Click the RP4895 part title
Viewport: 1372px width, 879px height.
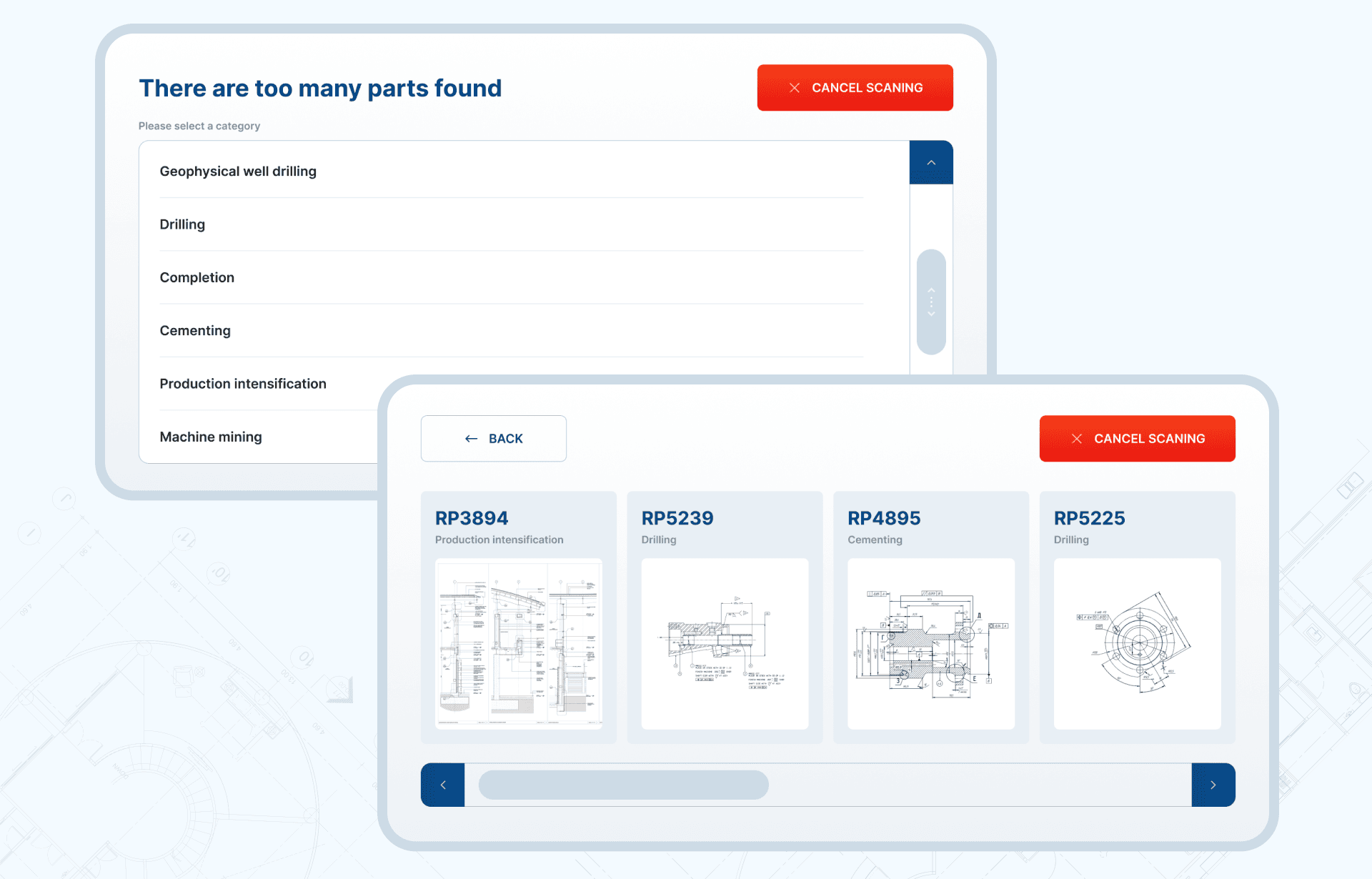pos(884,518)
